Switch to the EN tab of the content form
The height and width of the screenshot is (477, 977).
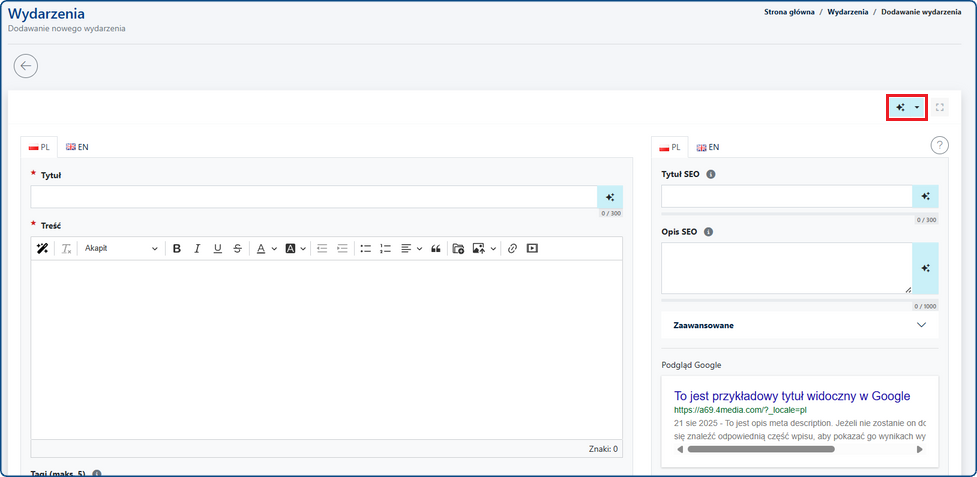[77, 147]
